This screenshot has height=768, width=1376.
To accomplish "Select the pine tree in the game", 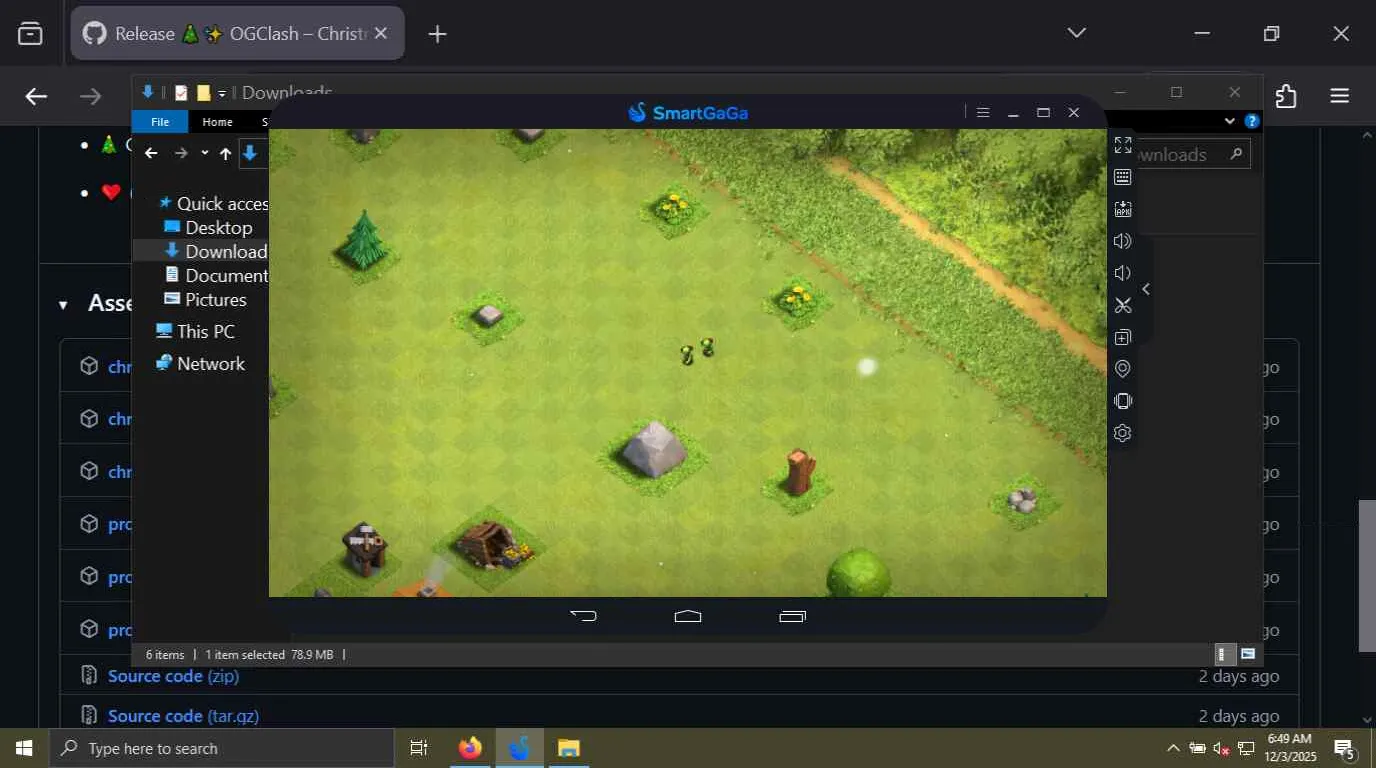I will pyautogui.click(x=363, y=240).
